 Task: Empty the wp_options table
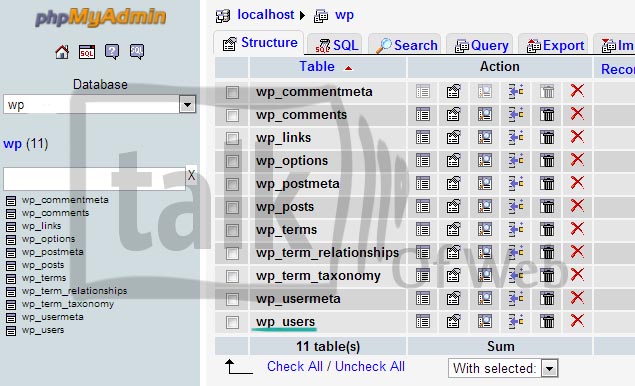point(547,161)
